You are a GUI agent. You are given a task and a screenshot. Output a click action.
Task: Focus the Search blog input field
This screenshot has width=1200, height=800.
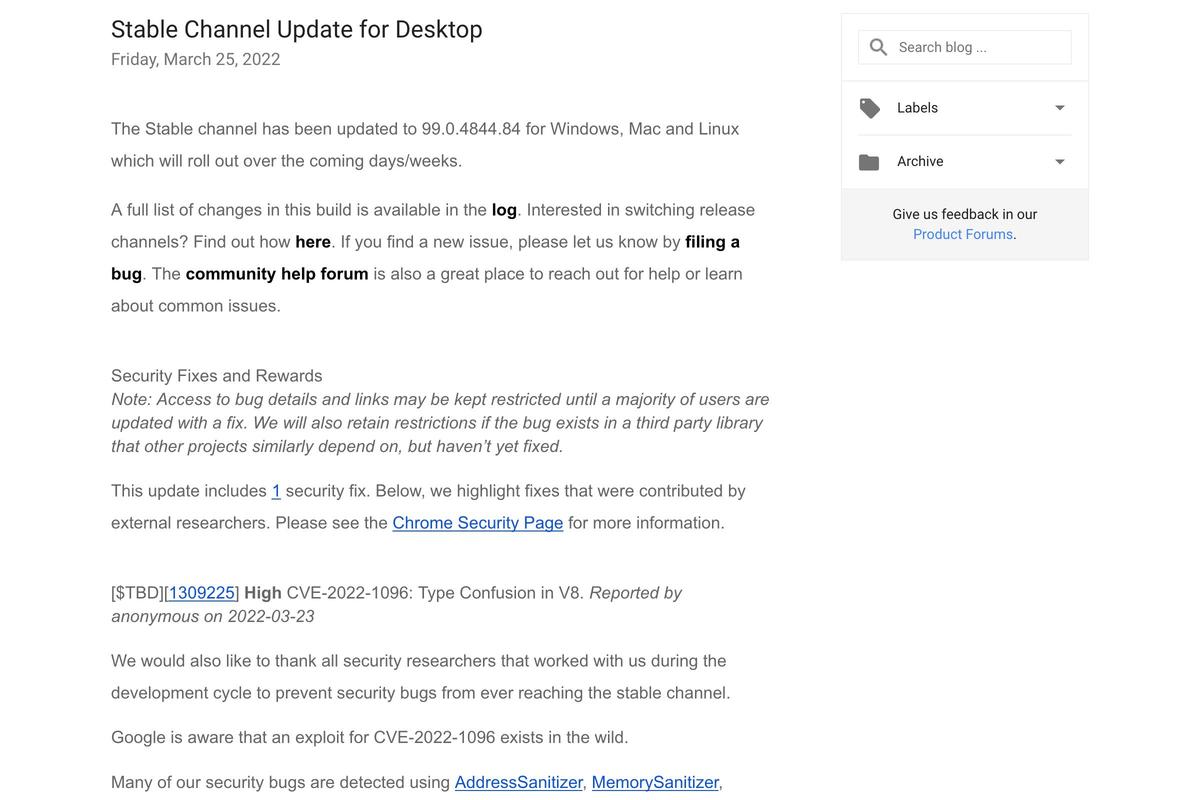coord(965,47)
